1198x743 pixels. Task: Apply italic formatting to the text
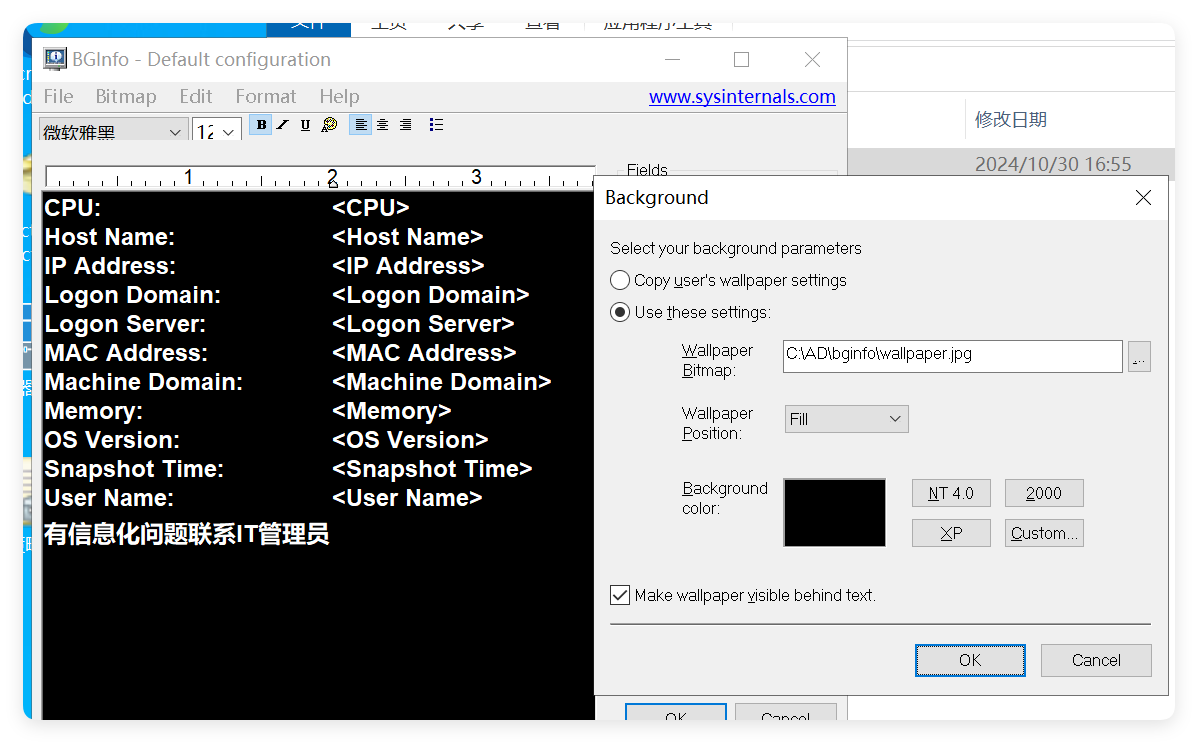click(283, 124)
